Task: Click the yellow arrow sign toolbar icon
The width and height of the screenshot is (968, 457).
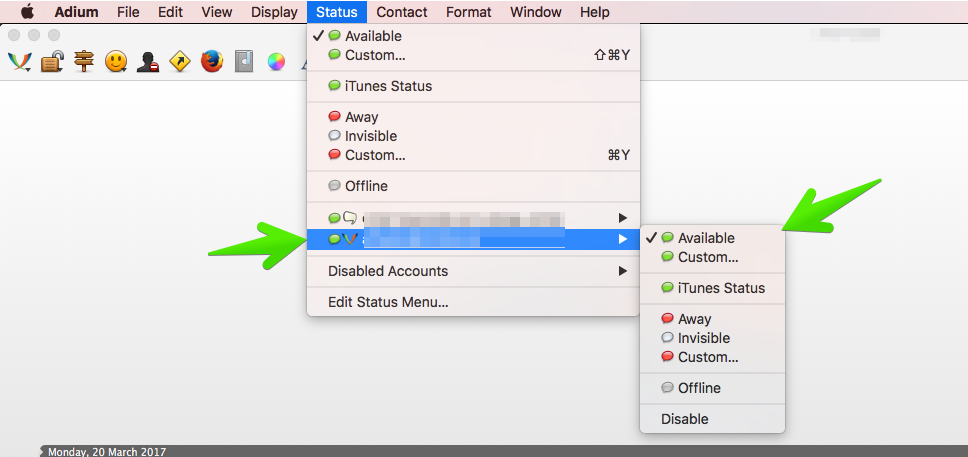Action: [180, 62]
